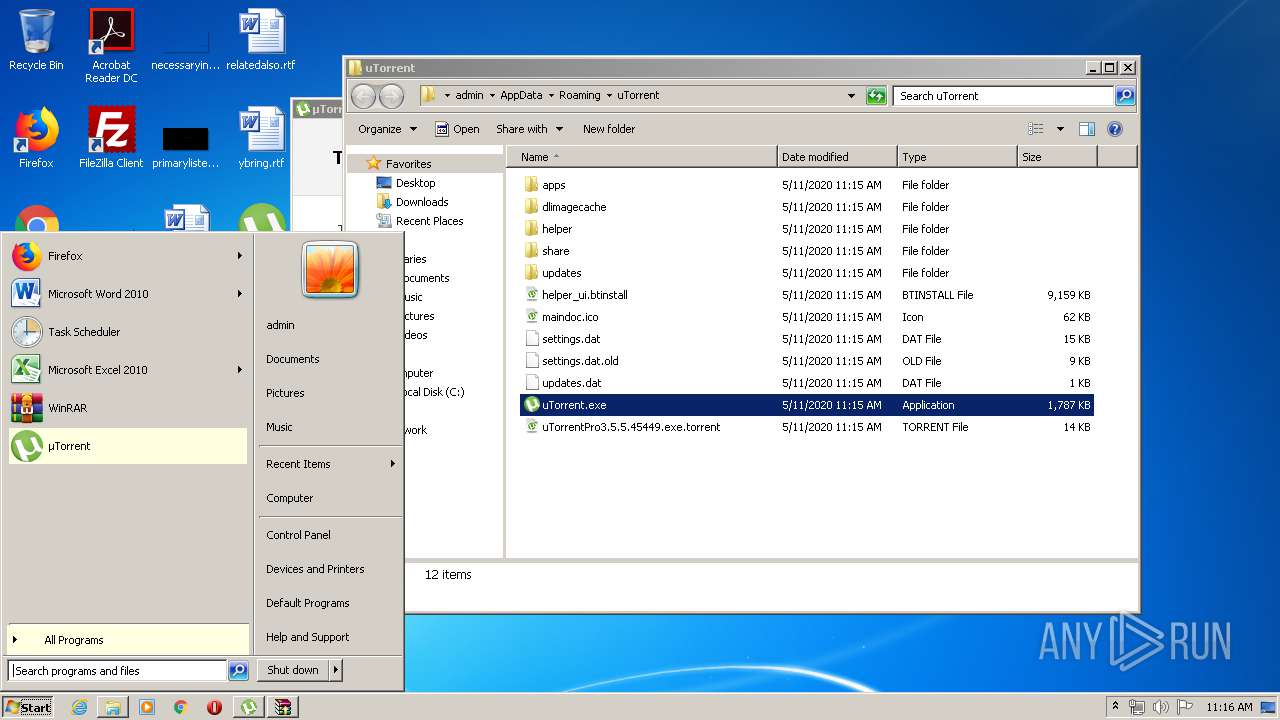This screenshot has width=1280, height=720.
Task: Sort by Date modified column
Action: pyautogui.click(x=837, y=157)
